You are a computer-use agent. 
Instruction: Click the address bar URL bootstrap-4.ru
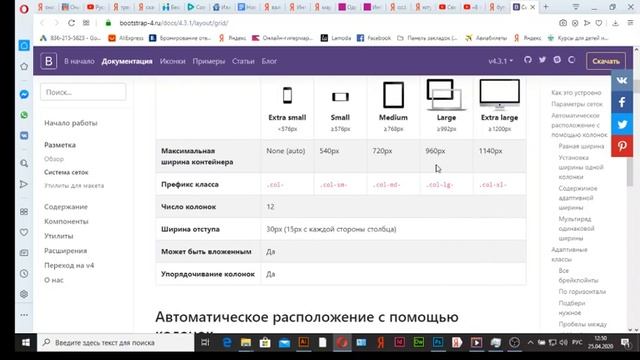pos(174,23)
